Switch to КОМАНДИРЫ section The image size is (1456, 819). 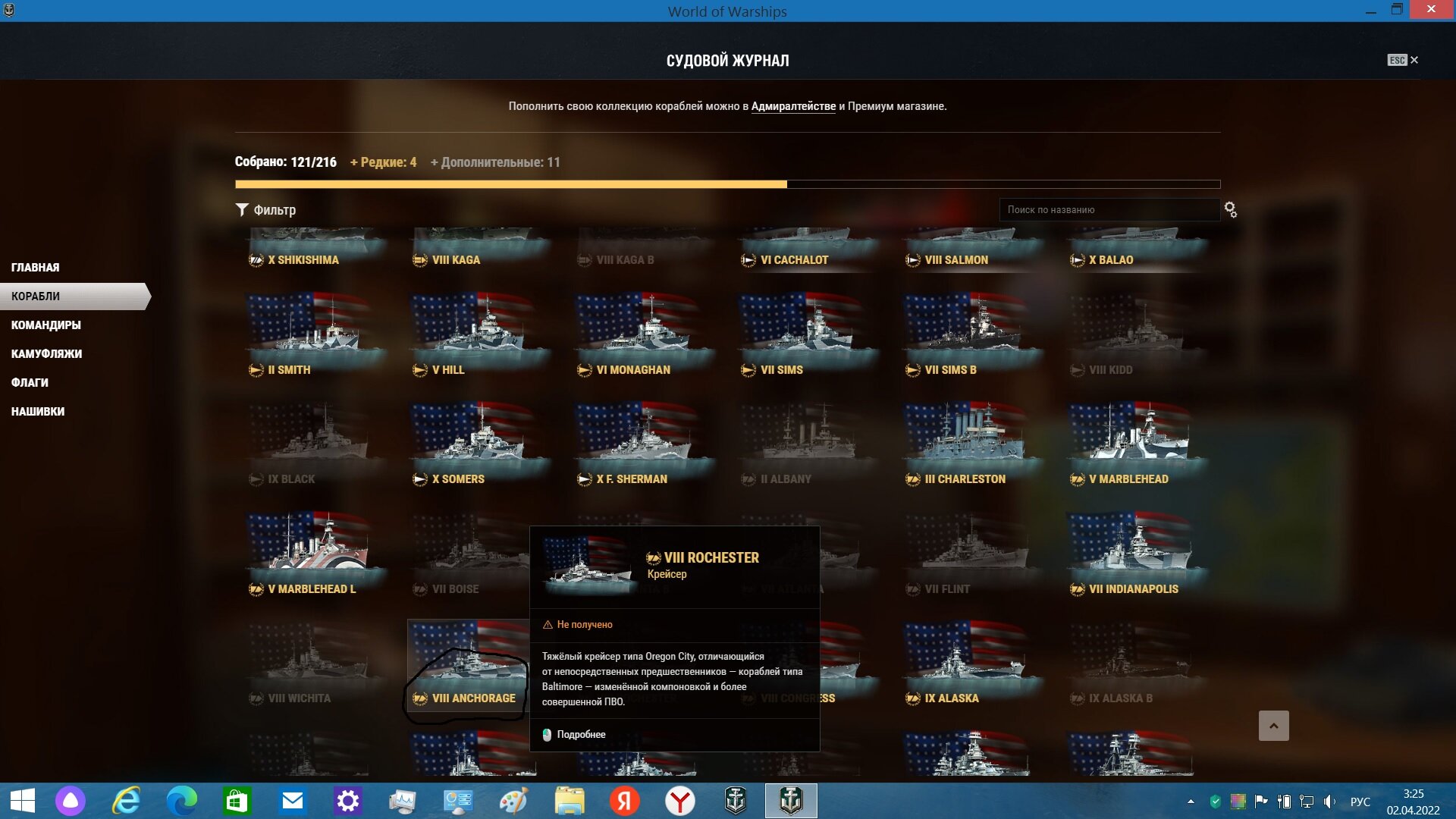click(45, 325)
